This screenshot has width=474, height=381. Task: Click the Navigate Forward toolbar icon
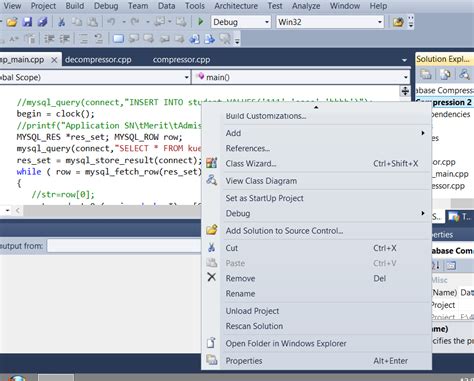click(182, 22)
